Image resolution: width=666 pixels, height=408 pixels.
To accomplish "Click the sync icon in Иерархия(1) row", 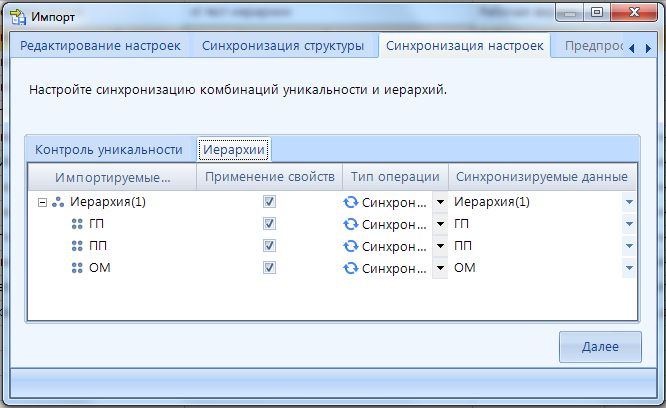I will tap(351, 202).
